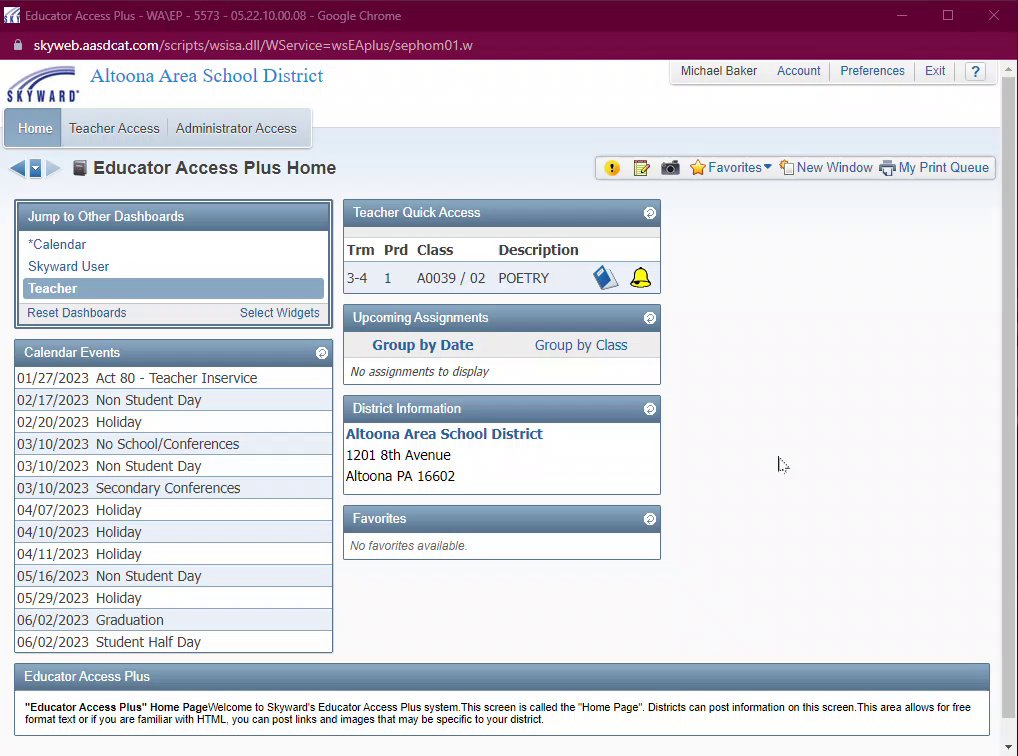Select the 06/02/2023 Student Half Day event
This screenshot has width=1018, height=756.
pos(173,642)
